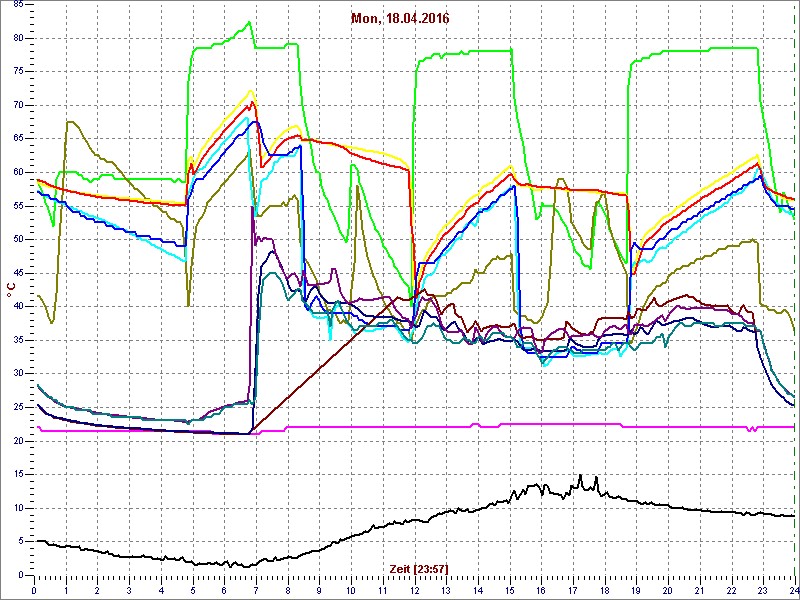The image size is (800, 600).
Task: Select the 60 label on the temperature axis
Action: 18,172
